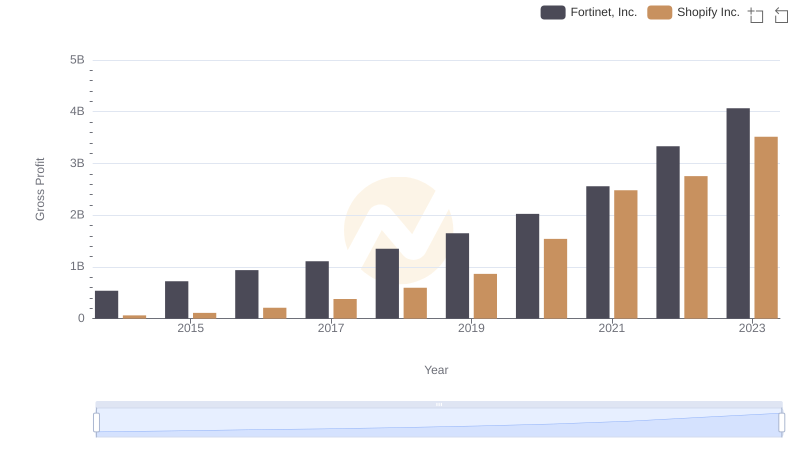Select Shopify bar for 2021
Screen dimensions: 800x461
click(626, 254)
